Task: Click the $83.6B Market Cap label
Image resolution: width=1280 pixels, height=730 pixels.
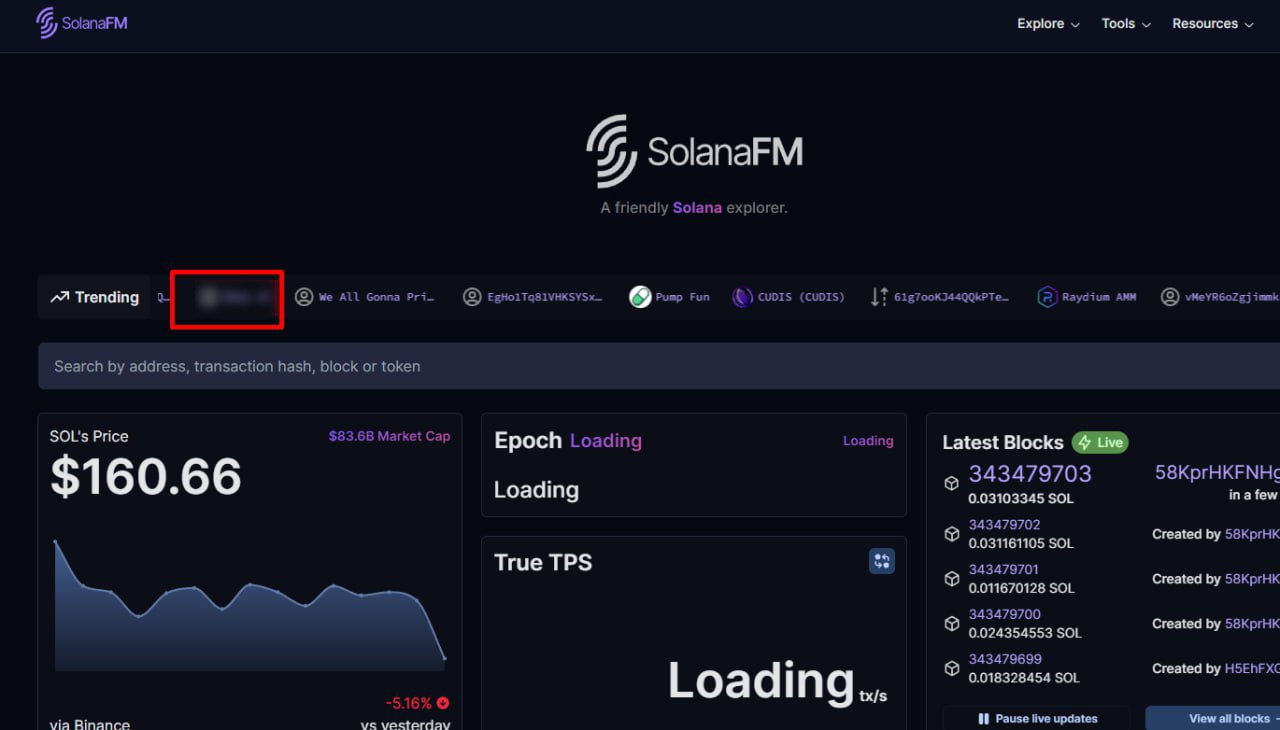Action: (x=389, y=436)
